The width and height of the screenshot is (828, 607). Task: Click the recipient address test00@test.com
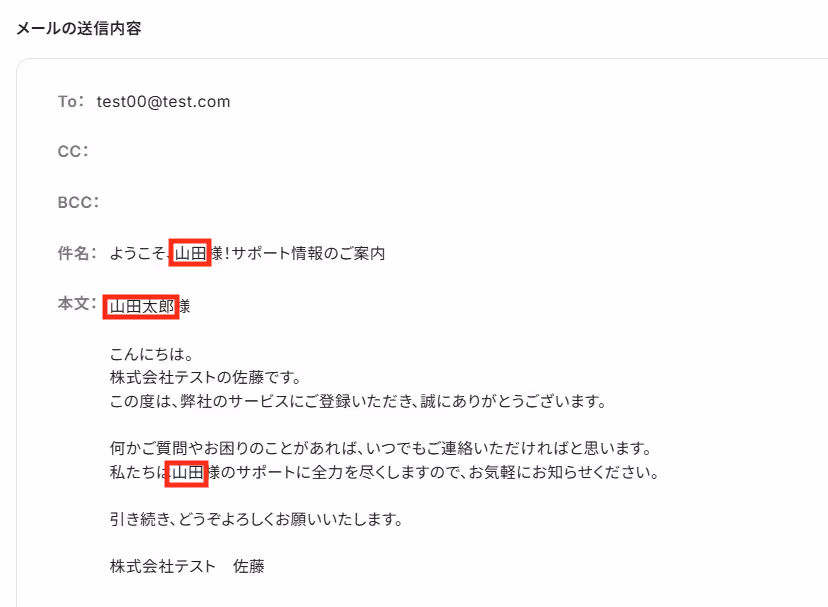click(x=163, y=101)
